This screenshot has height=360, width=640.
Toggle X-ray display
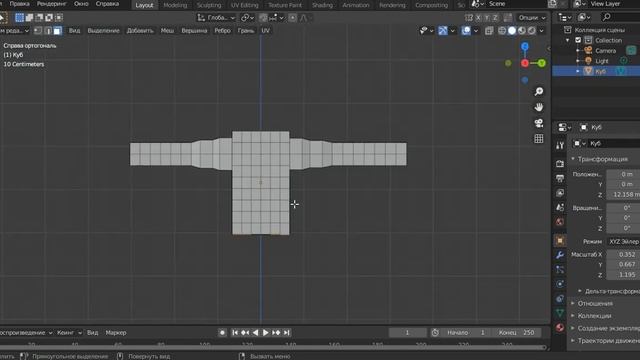tap(489, 31)
